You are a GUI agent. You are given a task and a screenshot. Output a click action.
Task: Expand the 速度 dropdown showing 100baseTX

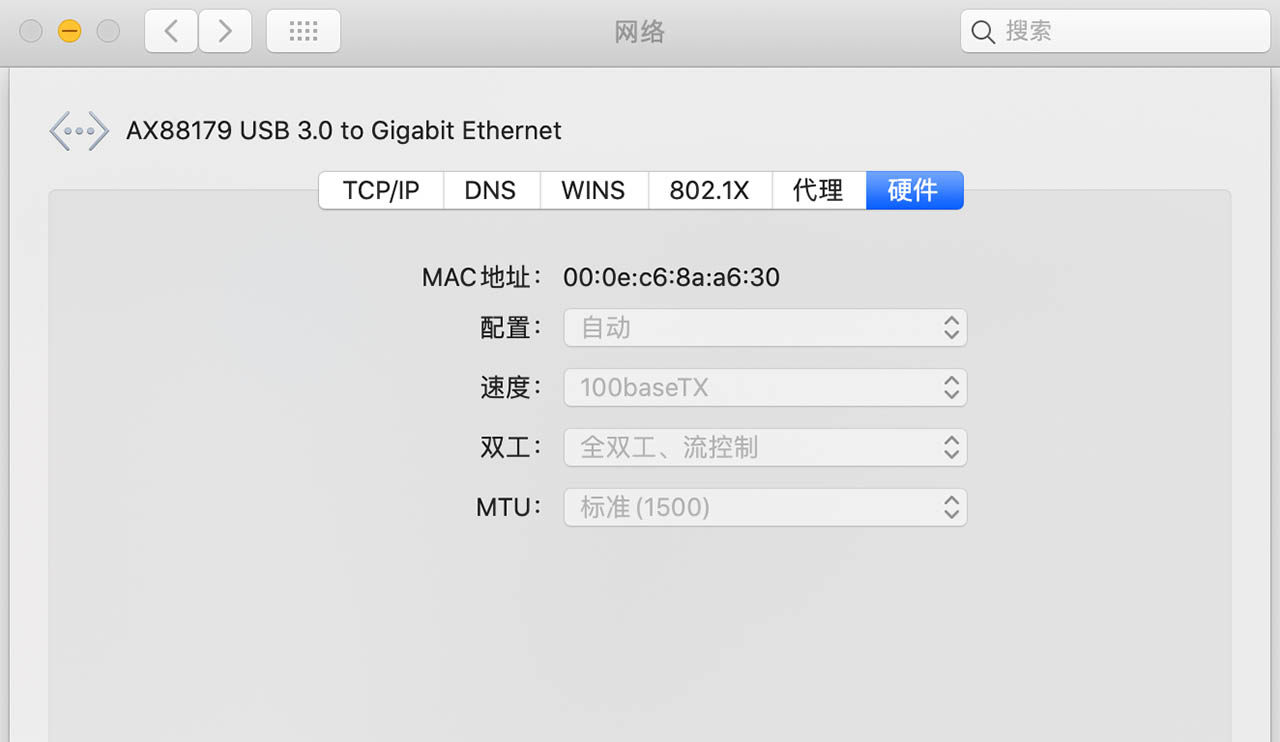click(765, 388)
